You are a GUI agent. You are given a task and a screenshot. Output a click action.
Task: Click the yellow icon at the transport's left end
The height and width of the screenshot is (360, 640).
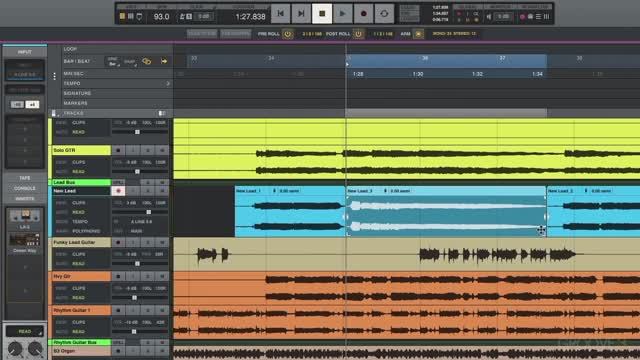click(x=122, y=16)
